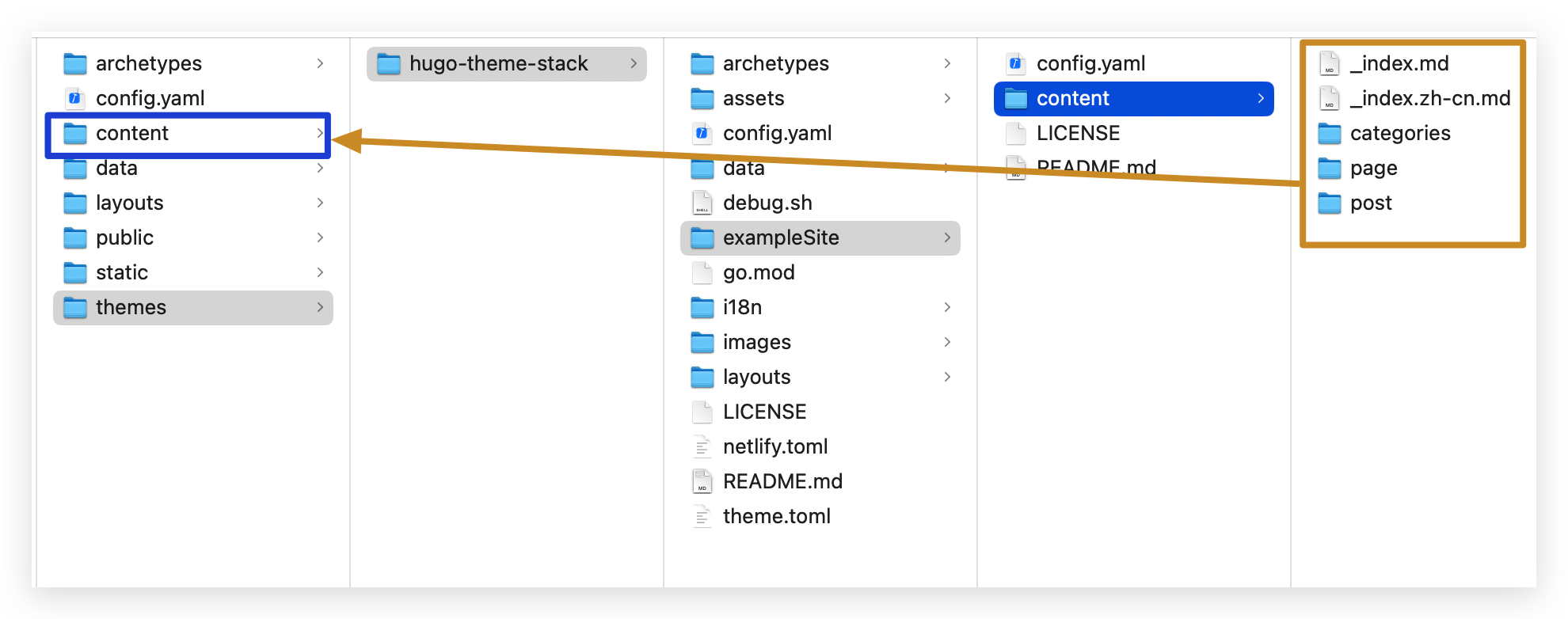Select the blue highlighted content folder
Screen dimensions: 1568x619
[1072, 98]
